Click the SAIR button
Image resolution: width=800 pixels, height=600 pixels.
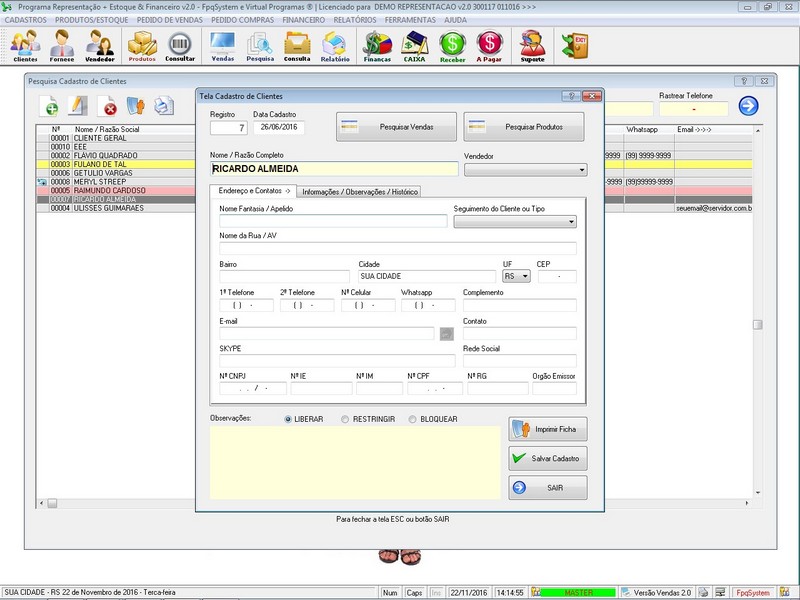click(x=547, y=488)
